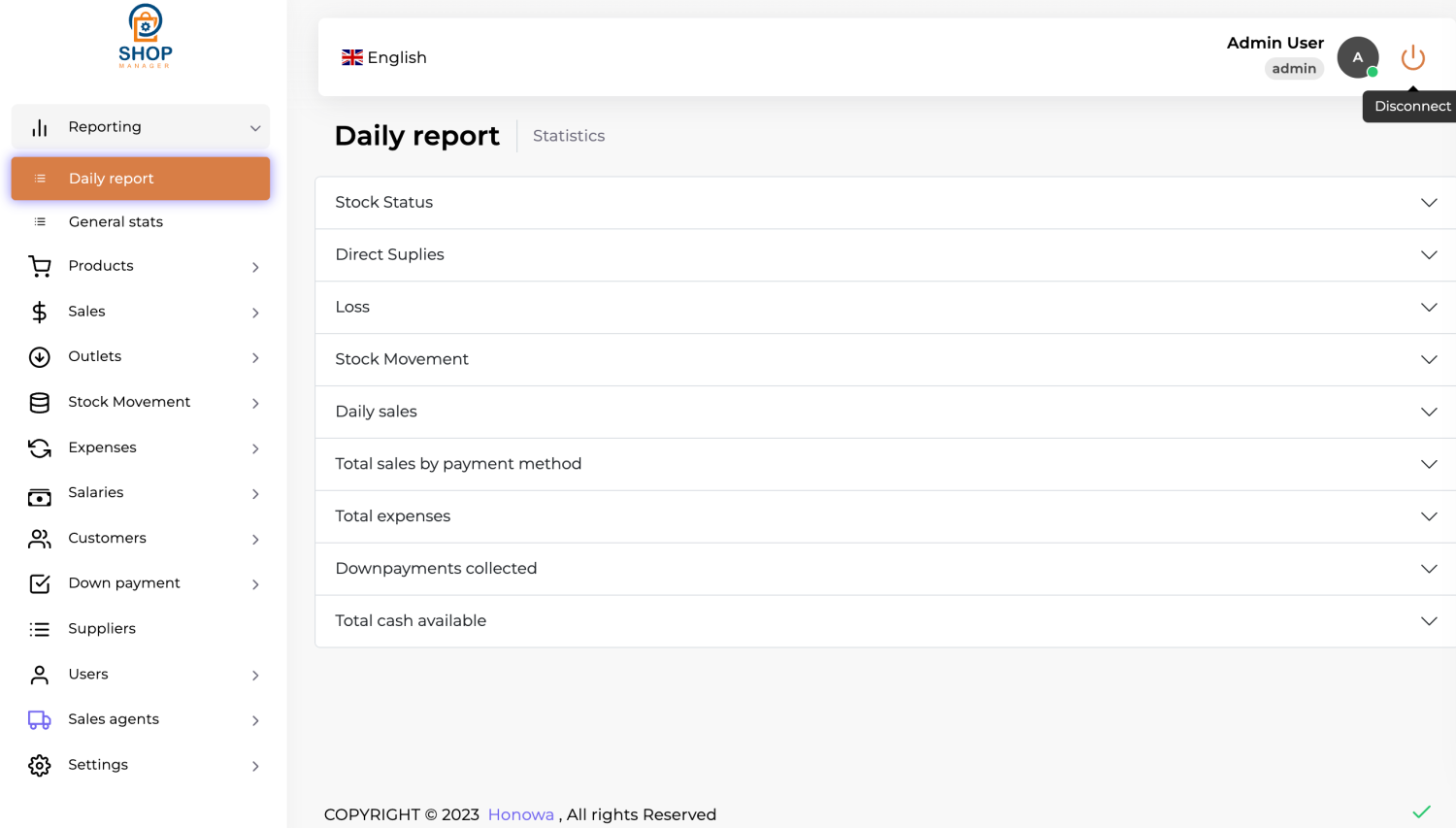Expand Total sales by payment method chevron
The width and height of the screenshot is (1456, 828).
pyautogui.click(x=1429, y=464)
